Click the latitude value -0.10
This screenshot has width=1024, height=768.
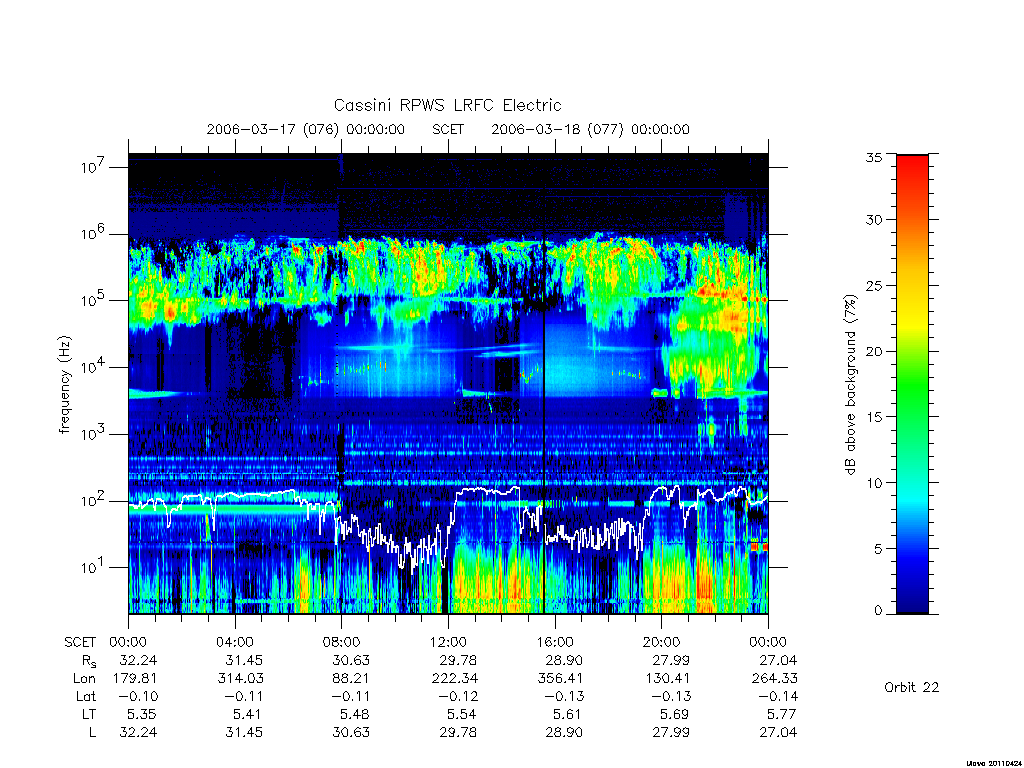coord(138,696)
